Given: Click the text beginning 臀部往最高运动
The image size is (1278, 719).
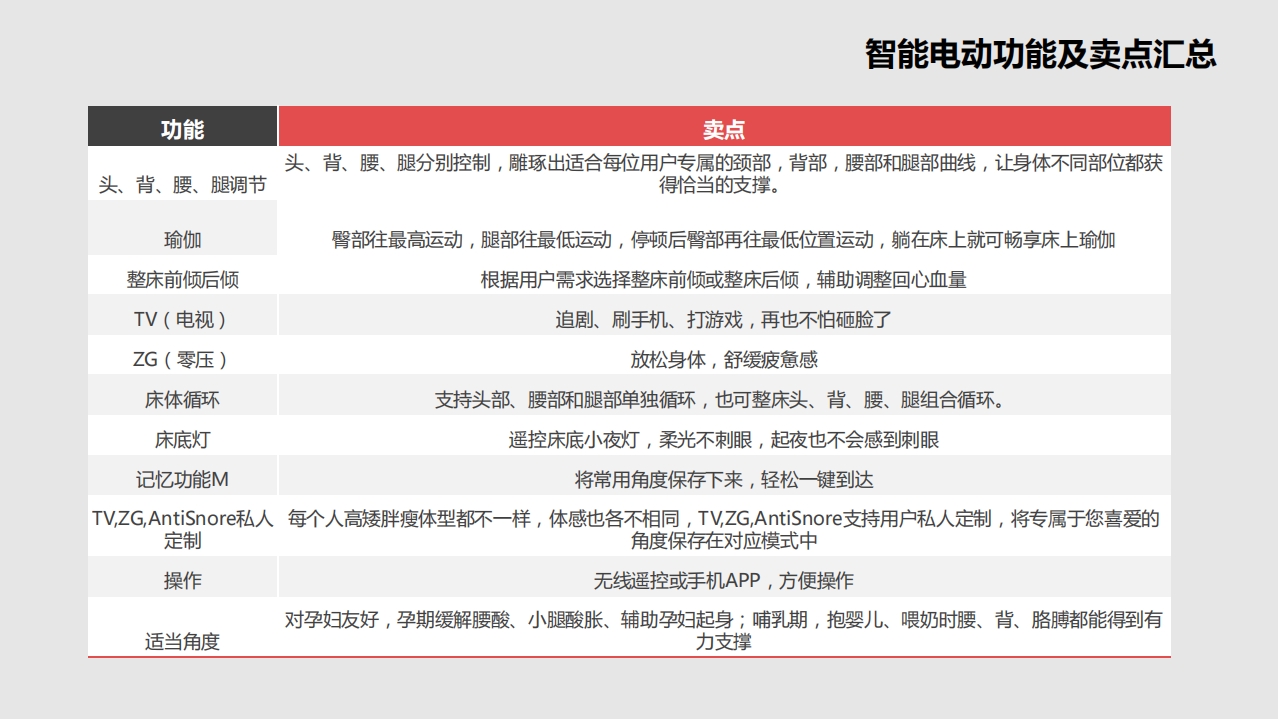Looking at the screenshot, I should pos(724,240).
